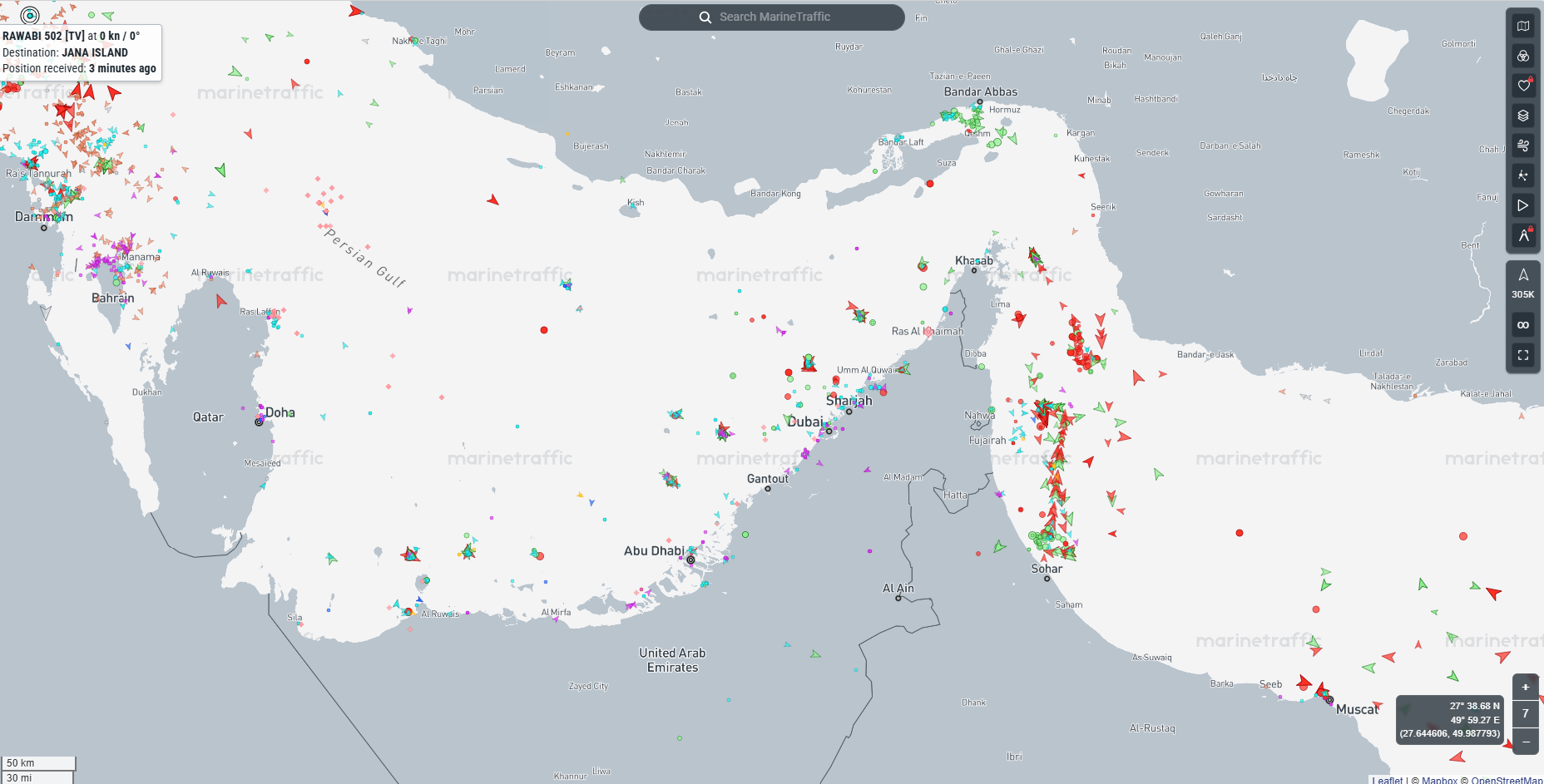Click the Dubai city label
This screenshot has height=784, width=1544.
coord(804,422)
